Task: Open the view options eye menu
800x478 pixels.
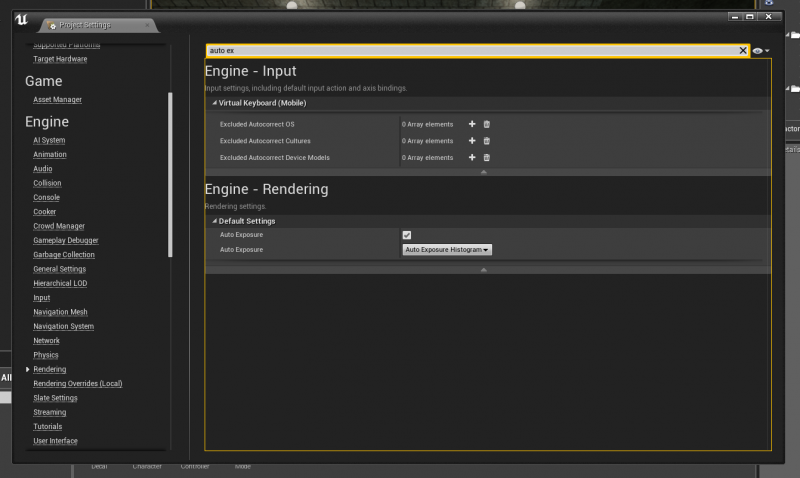Action: (x=761, y=51)
